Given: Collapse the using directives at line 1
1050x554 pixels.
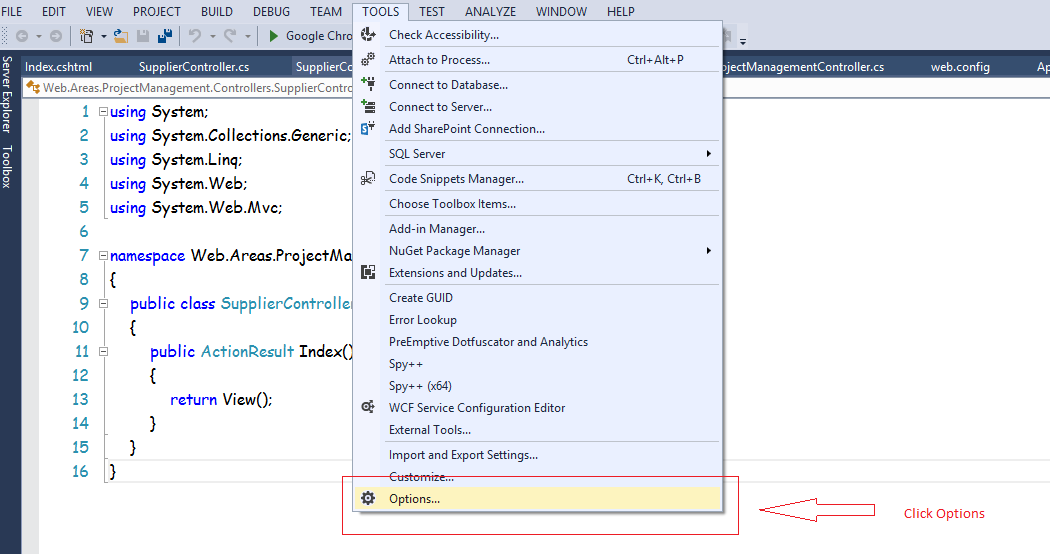Looking at the screenshot, I should click(x=103, y=112).
